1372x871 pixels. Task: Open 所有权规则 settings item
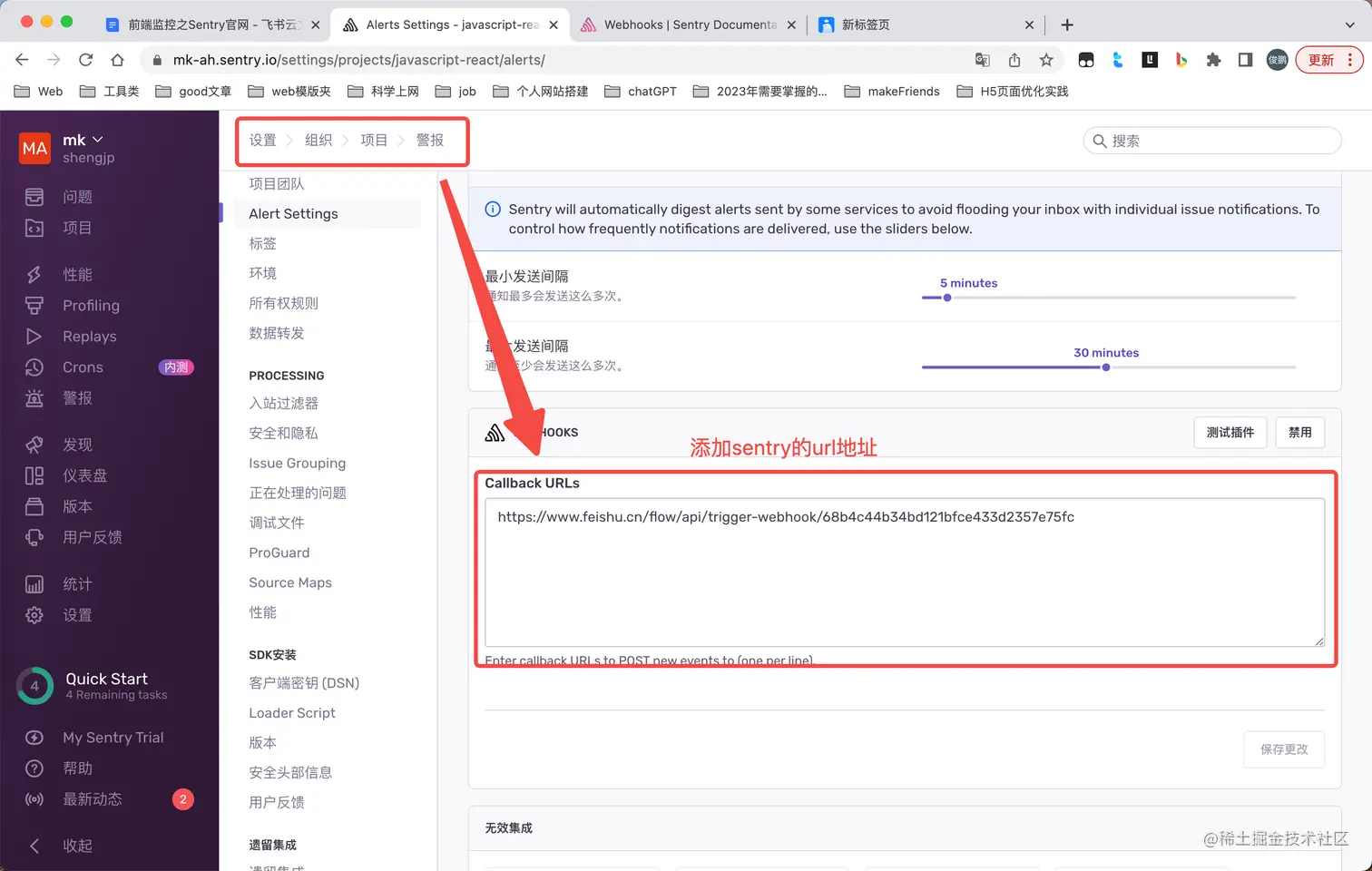pyautogui.click(x=284, y=303)
